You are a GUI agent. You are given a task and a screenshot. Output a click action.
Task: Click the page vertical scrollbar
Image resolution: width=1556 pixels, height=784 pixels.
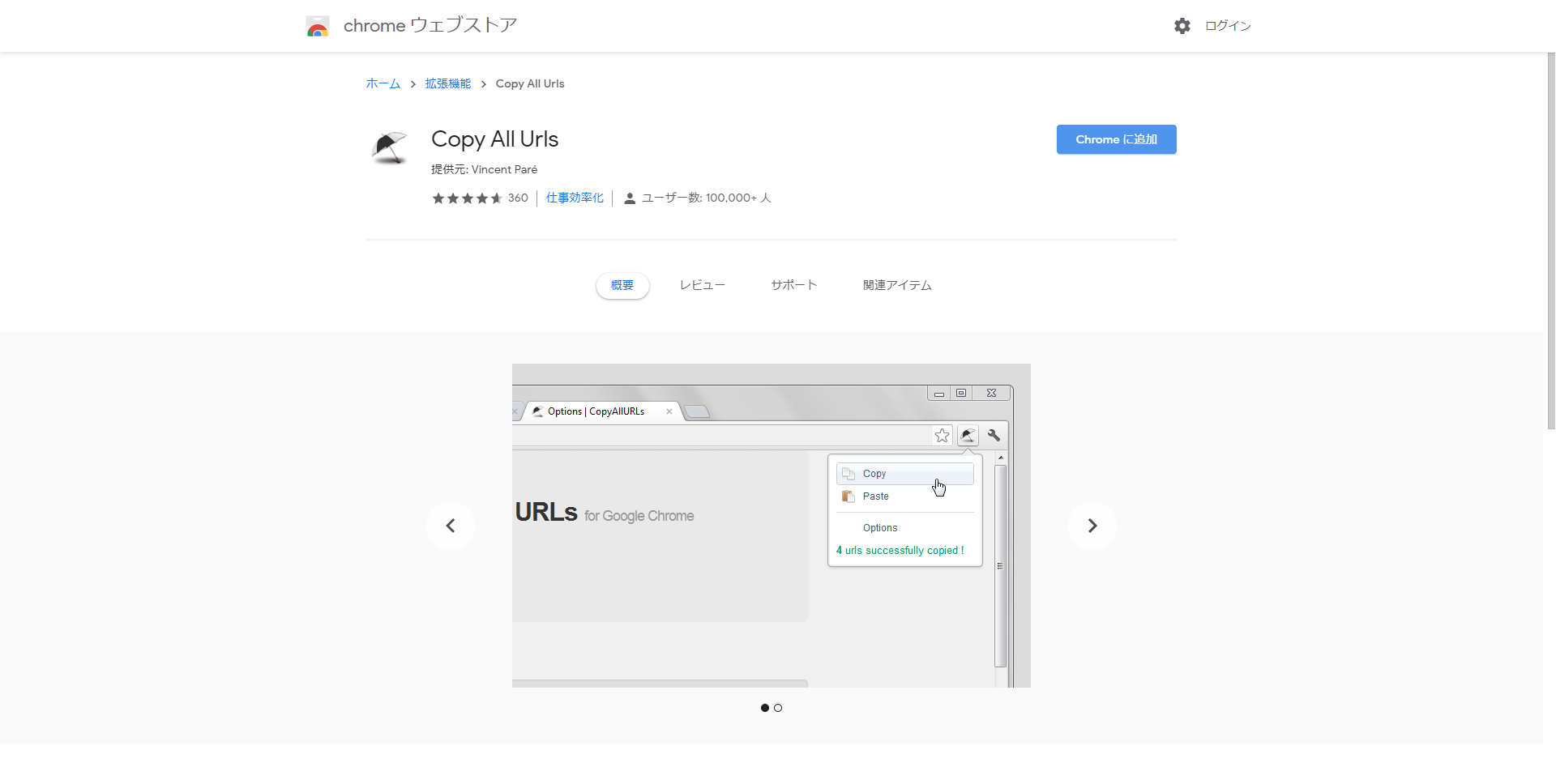[x=1550, y=243]
